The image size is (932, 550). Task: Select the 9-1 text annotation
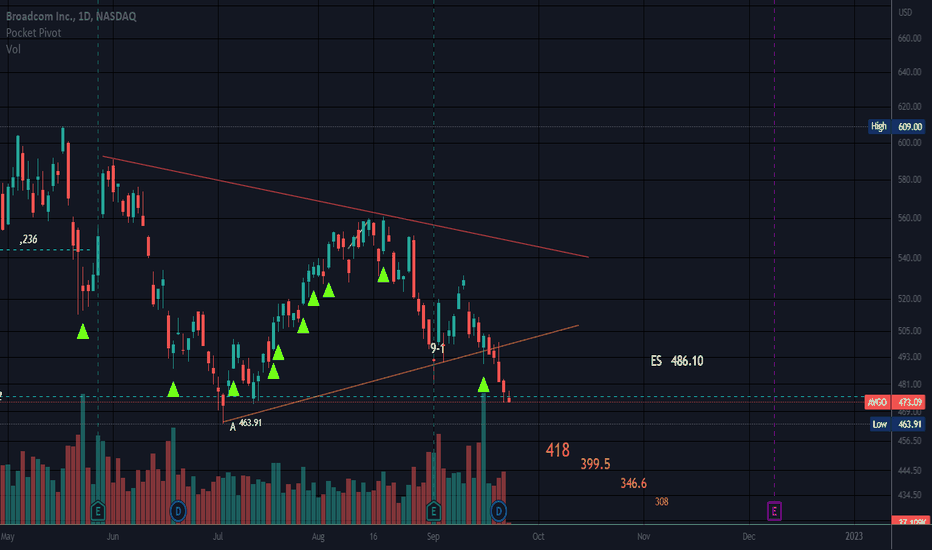coord(437,348)
